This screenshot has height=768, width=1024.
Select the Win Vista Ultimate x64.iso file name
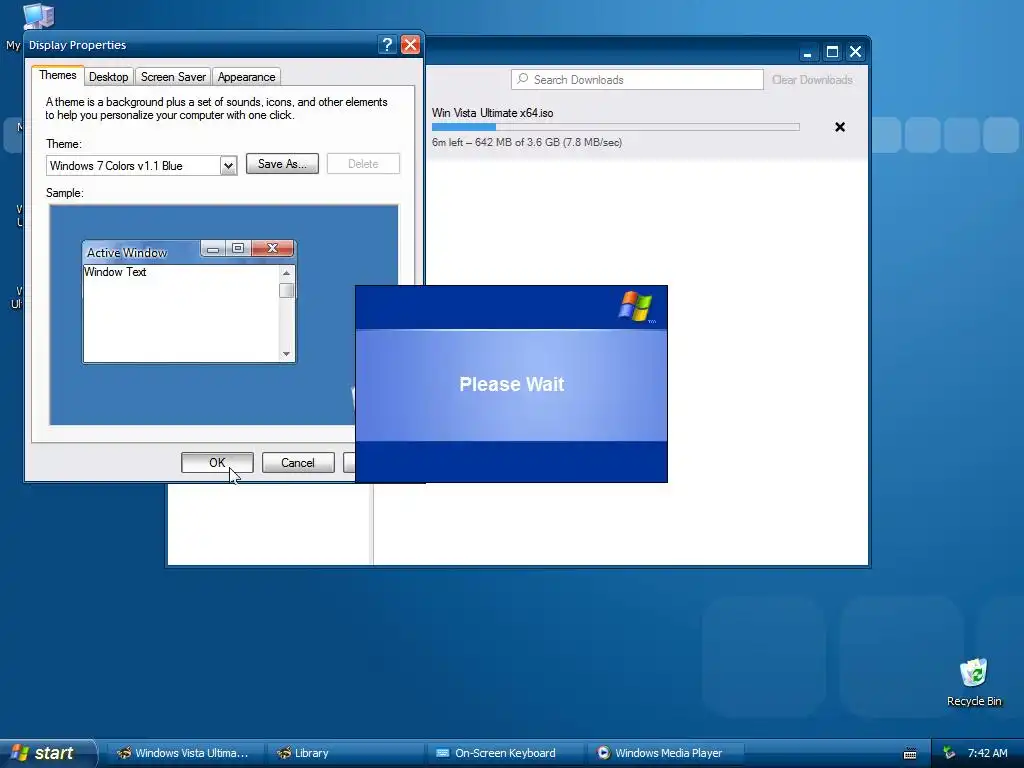pyautogui.click(x=492, y=113)
